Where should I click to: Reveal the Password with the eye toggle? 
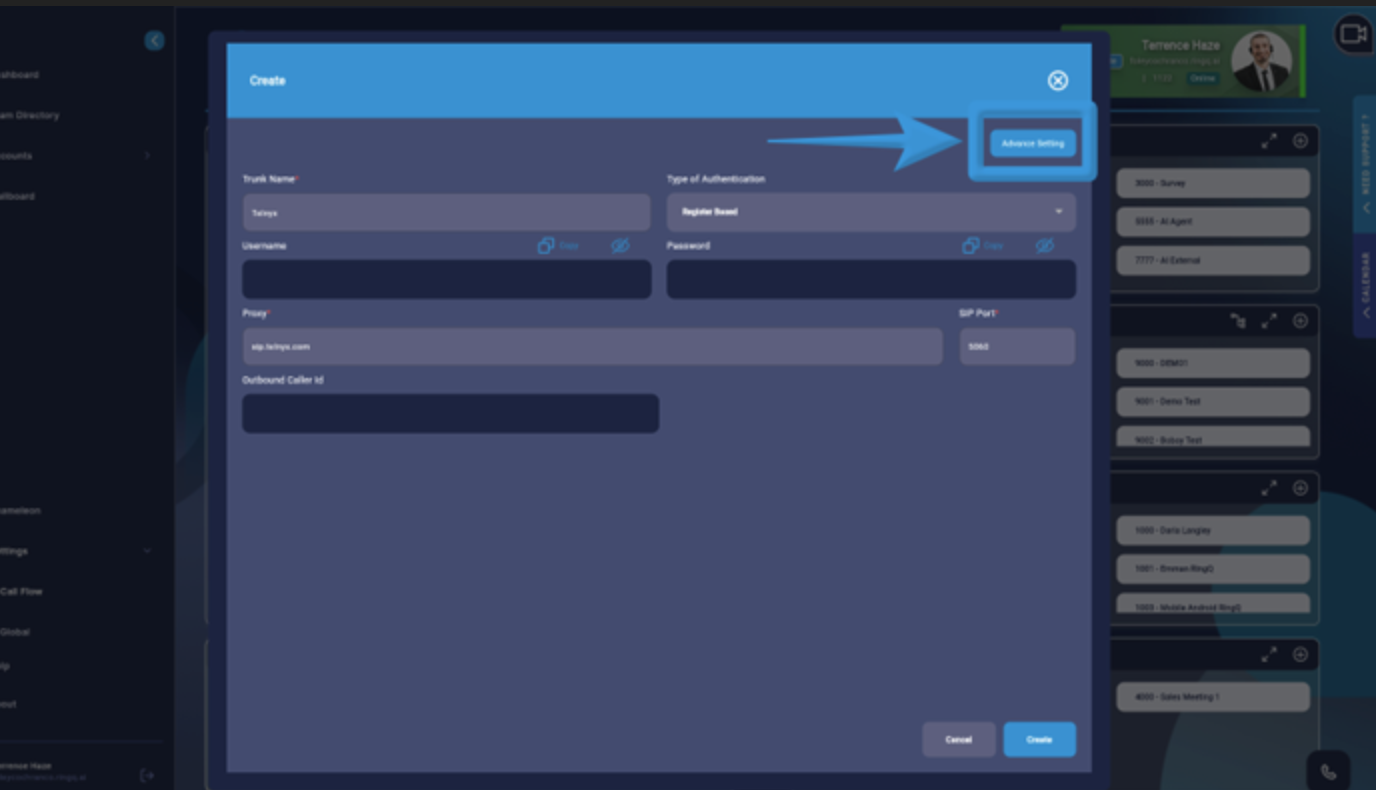point(1044,245)
